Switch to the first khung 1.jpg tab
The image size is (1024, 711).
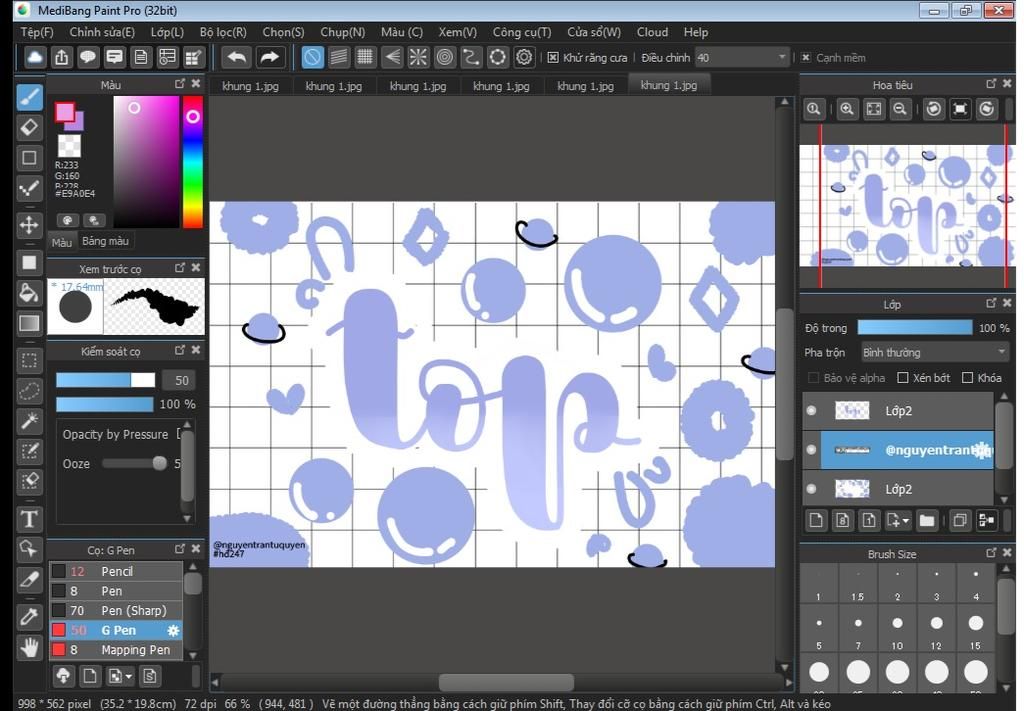pyautogui.click(x=250, y=86)
